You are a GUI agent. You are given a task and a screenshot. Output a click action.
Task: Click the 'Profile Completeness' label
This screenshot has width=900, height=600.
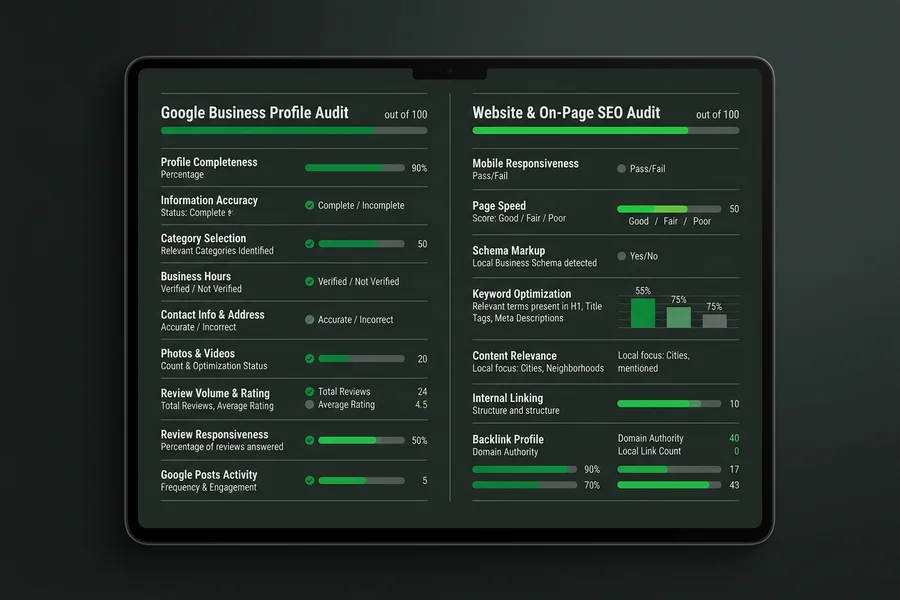209,162
